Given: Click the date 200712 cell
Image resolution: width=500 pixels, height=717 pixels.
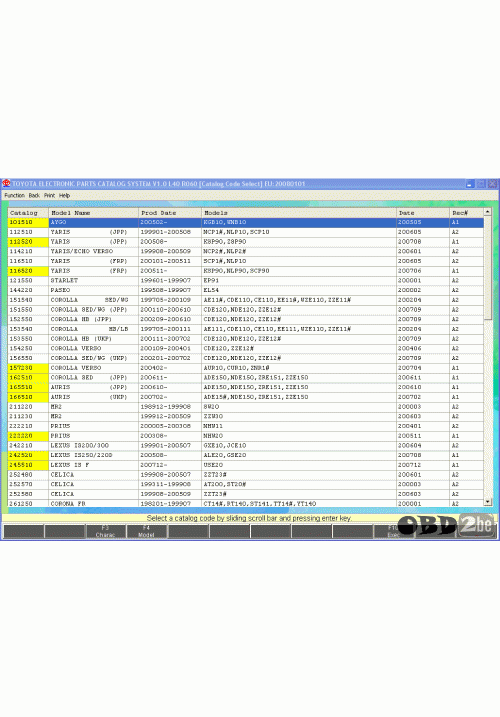Looking at the screenshot, I should (x=423, y=465).
